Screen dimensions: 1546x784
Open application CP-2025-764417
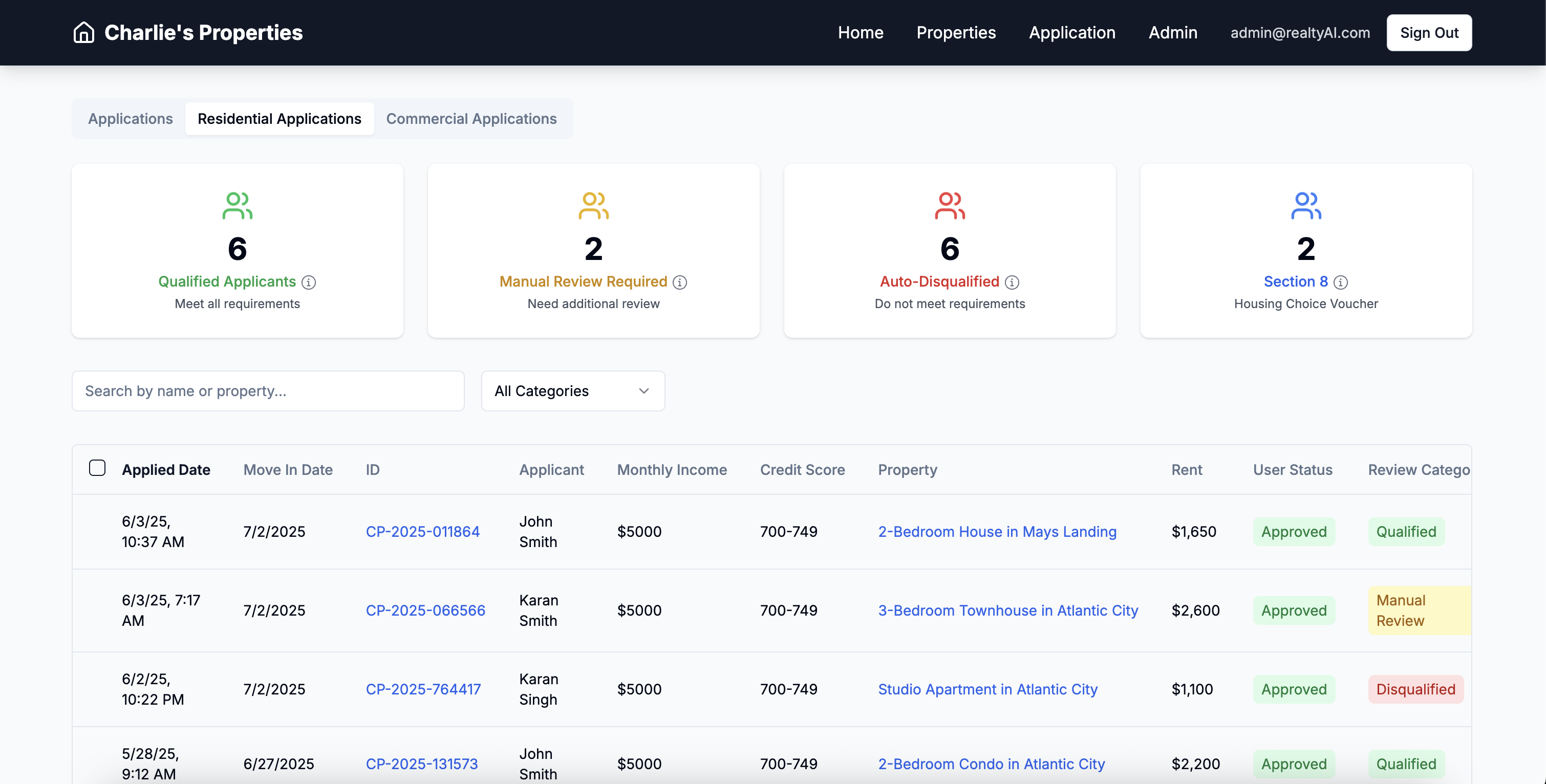pos(423,689)
